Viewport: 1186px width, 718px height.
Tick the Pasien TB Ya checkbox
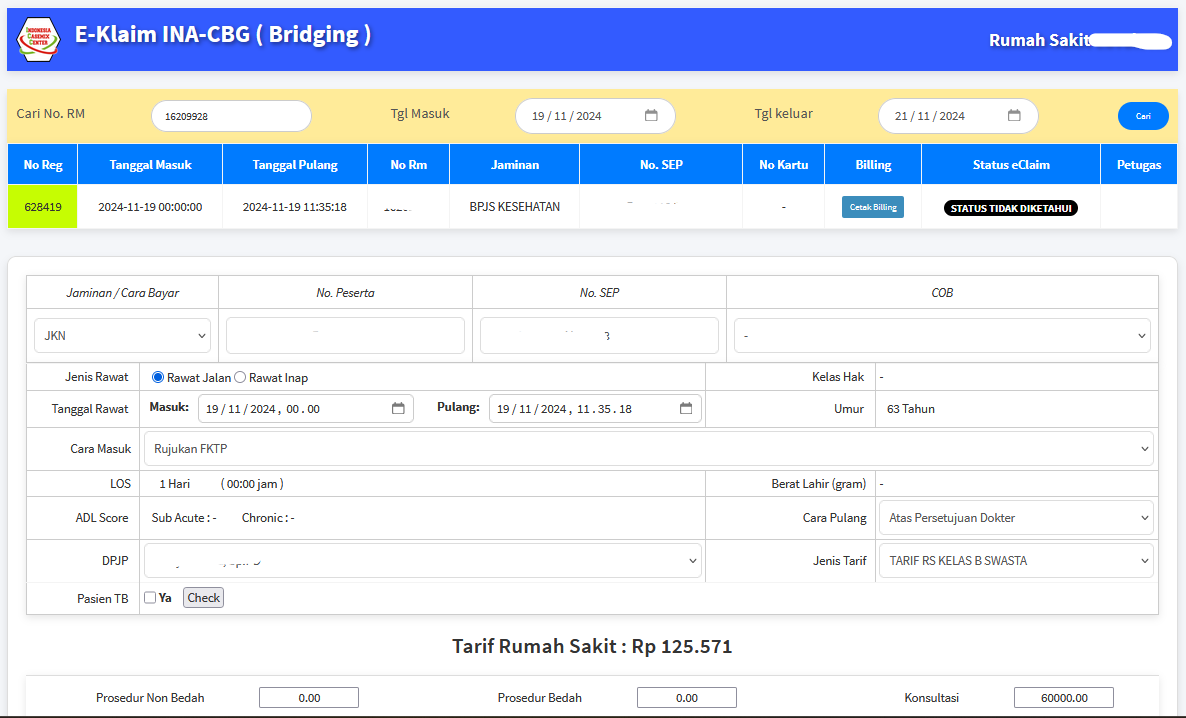[x=150, y=598]
